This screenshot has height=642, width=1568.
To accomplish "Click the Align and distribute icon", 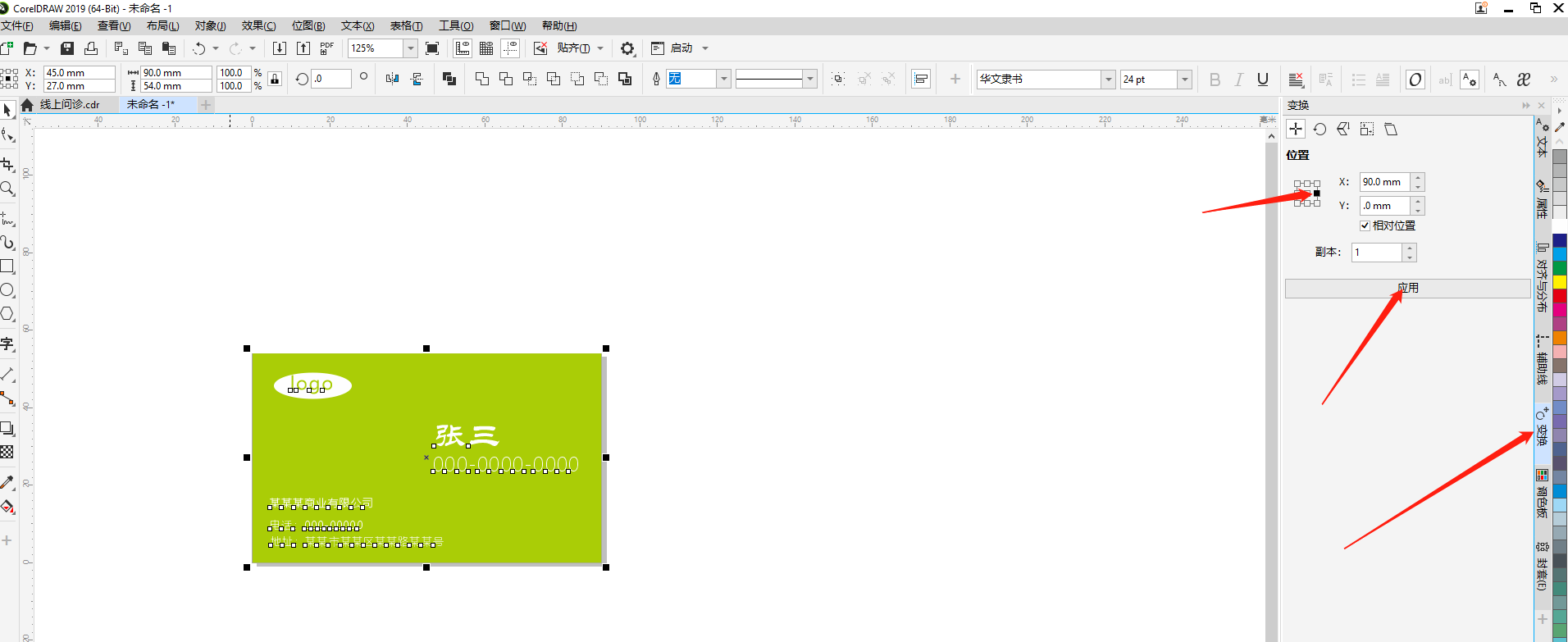I will (921, 79).
